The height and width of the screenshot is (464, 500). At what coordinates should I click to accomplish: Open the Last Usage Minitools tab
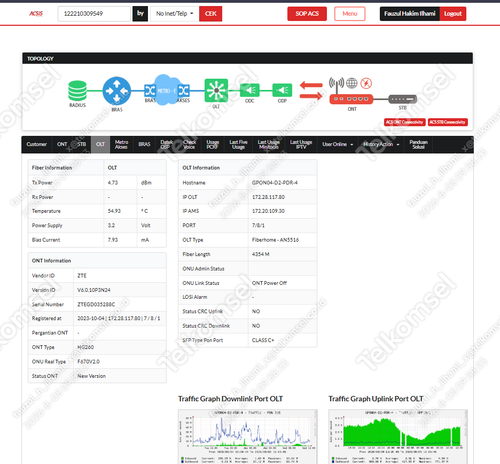pyautogui.click(x=269, y=144)
